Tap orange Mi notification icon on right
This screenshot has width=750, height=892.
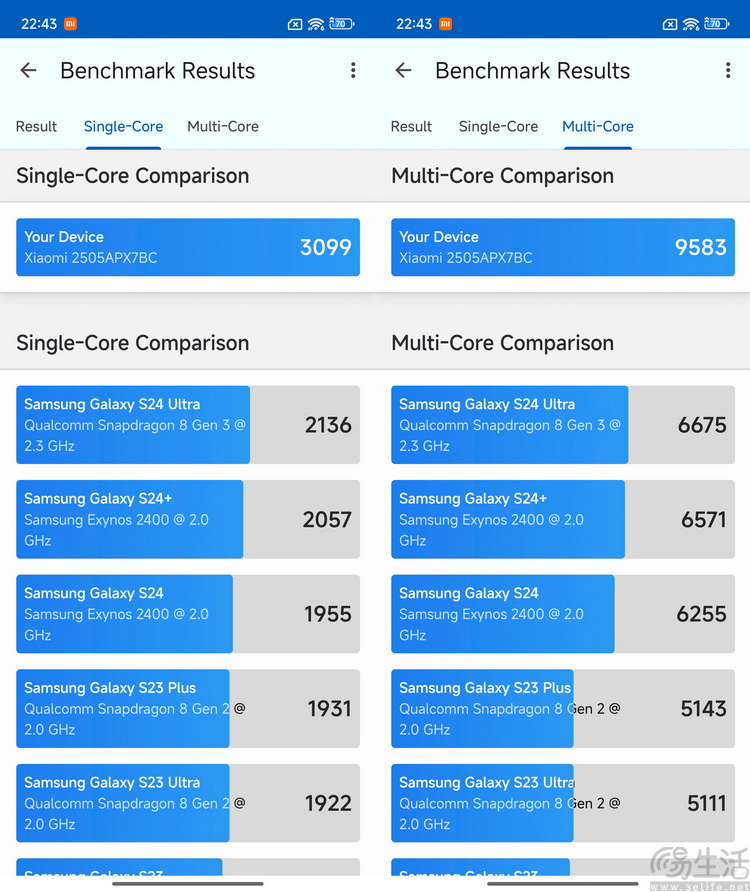tap(446, 24)
